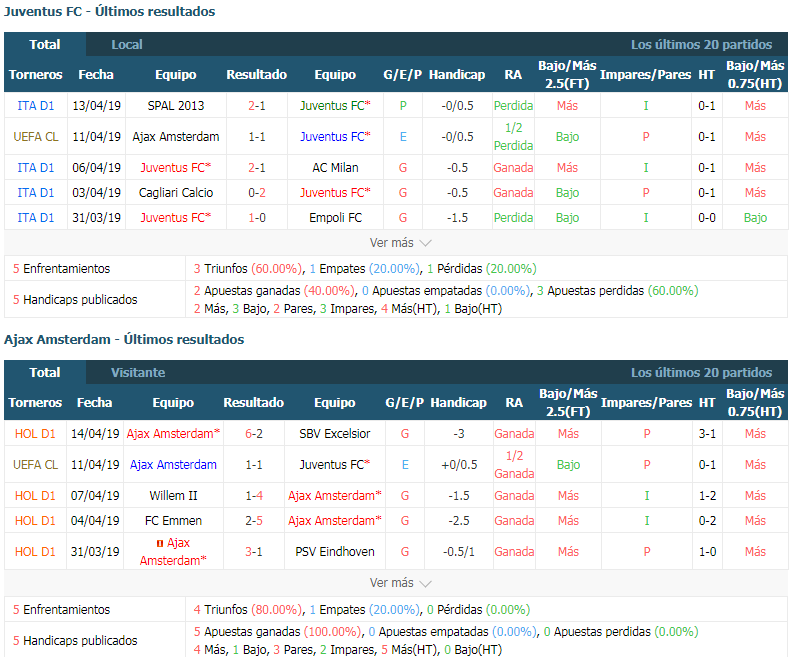The width and height of the screenshot is (791, 657).
Task: Click the red card icon beside Ajax Amsterdam
Action: coord(160,543)
